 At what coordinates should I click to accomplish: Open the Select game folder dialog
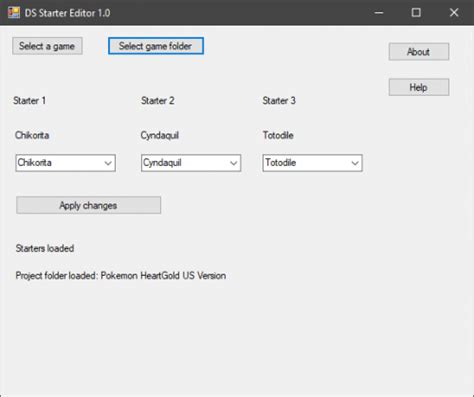pyautogui.click(x=156, y=46)
